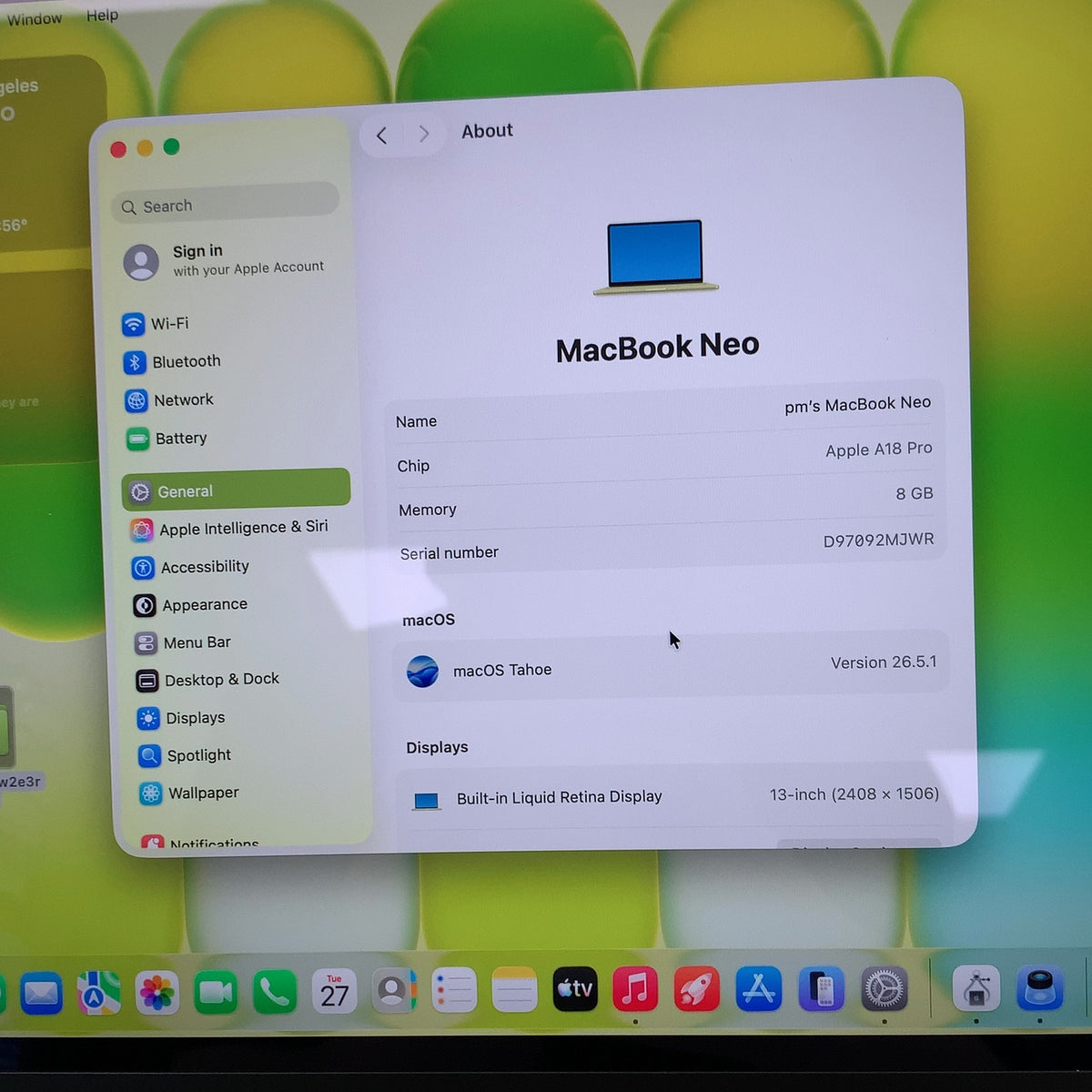Focus the sidebar Search field
The height and width of the screenshot is (1092, 1092).
226,204
